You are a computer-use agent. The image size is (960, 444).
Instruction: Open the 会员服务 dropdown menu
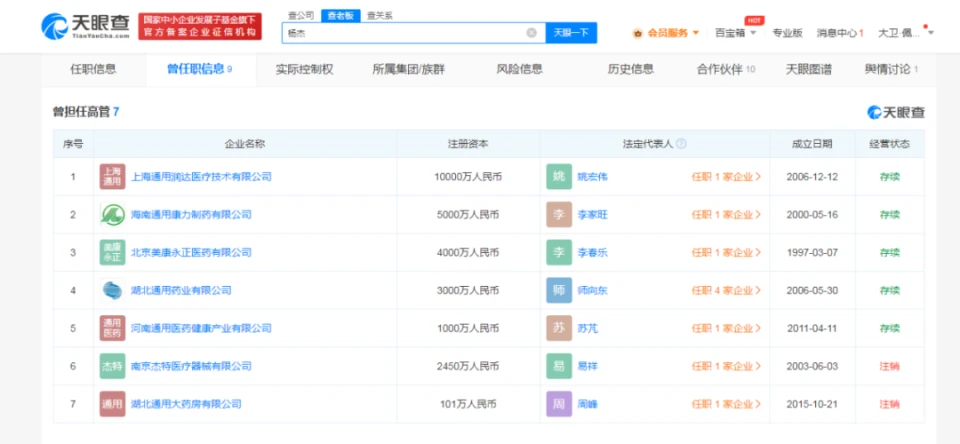[667, 33]
